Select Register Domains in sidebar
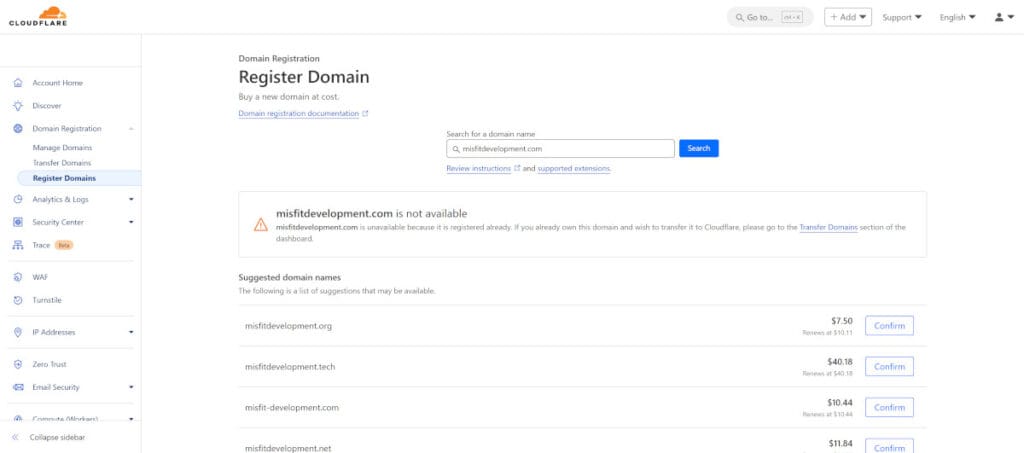This screenshot has width=1024, height=453. point(64,178)
